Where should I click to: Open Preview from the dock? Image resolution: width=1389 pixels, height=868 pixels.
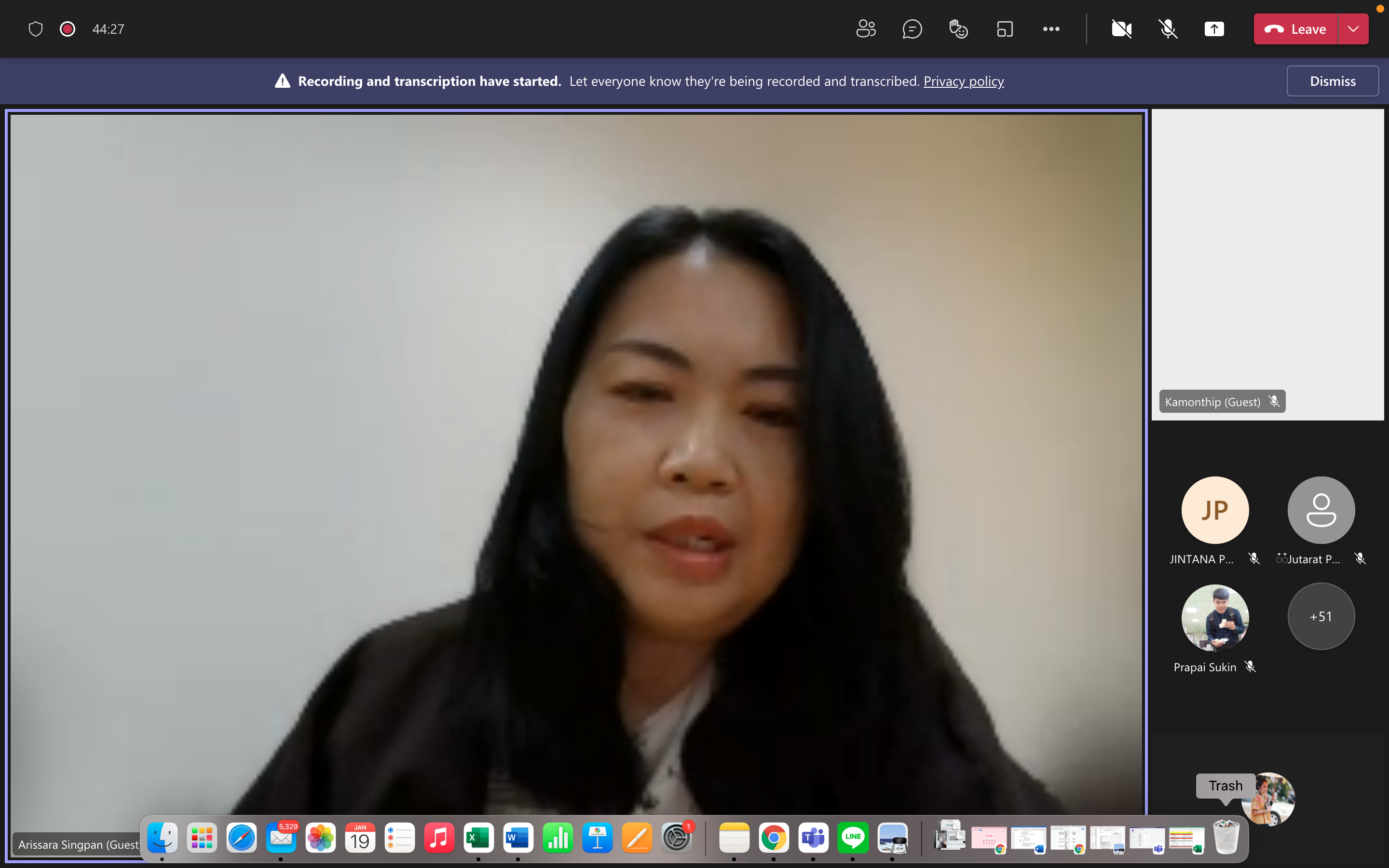pyautogui.click(x=893, y=838)
